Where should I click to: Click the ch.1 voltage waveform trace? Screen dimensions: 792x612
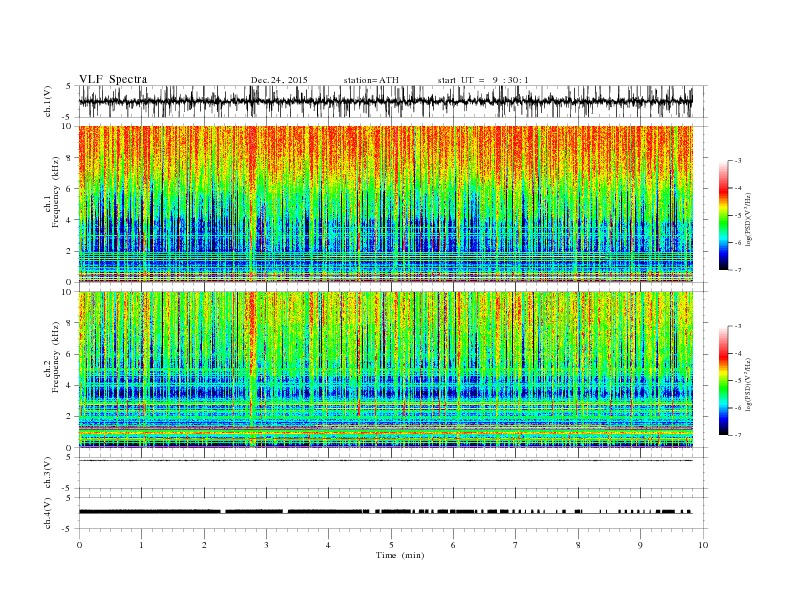[385, 101]
